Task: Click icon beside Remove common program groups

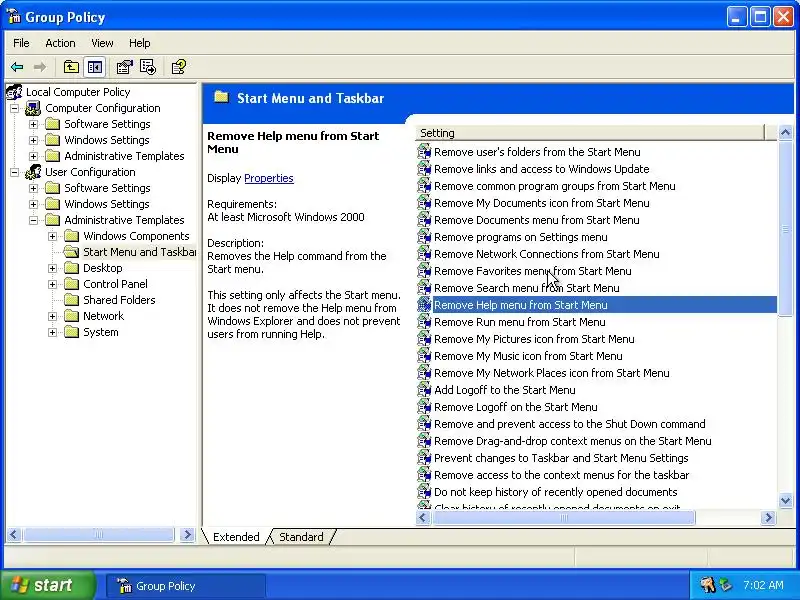Action: [424, 186]
